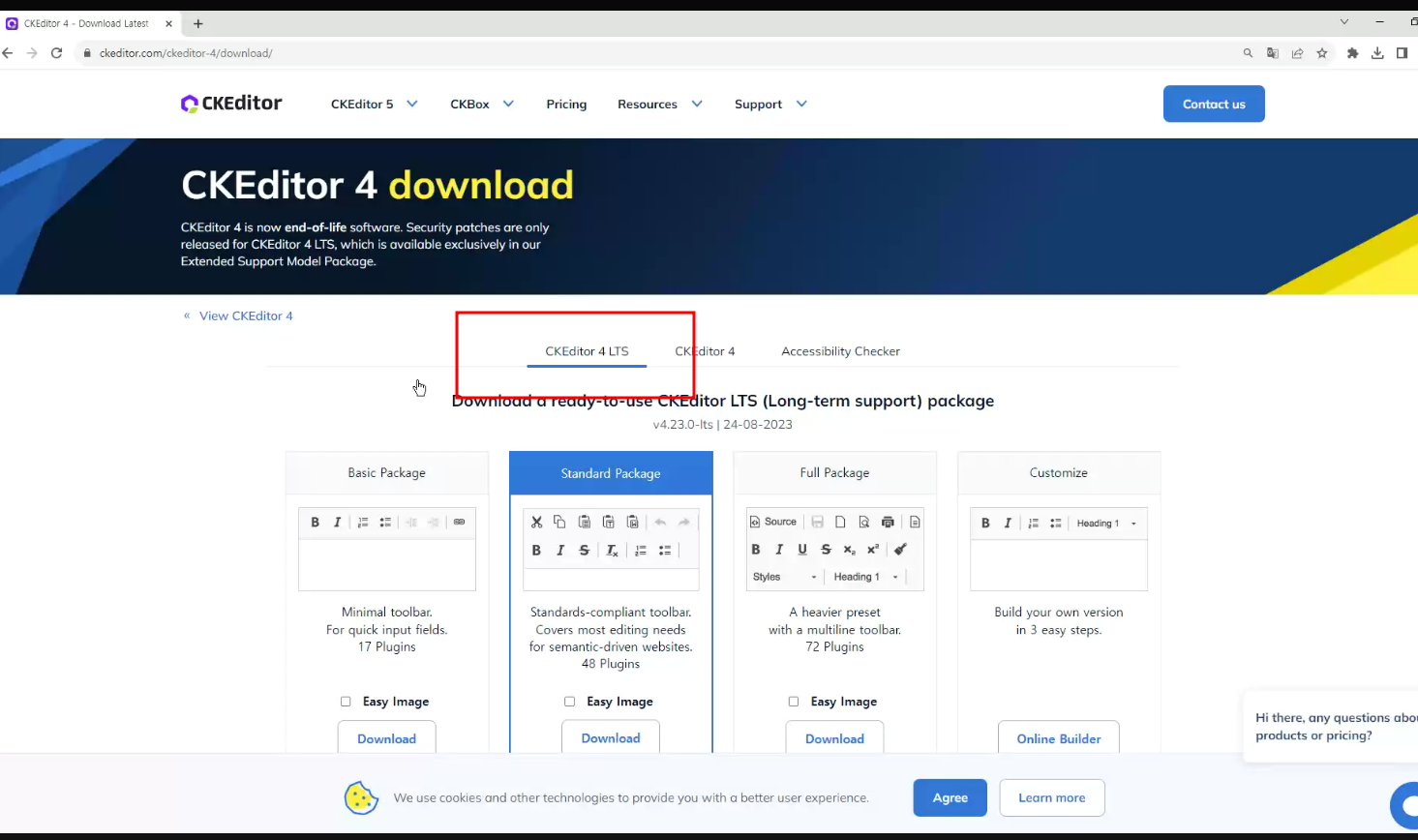Click the Full Package heading
The image size is (1418, 840).
pyautogui.click(x=834, y=472)
